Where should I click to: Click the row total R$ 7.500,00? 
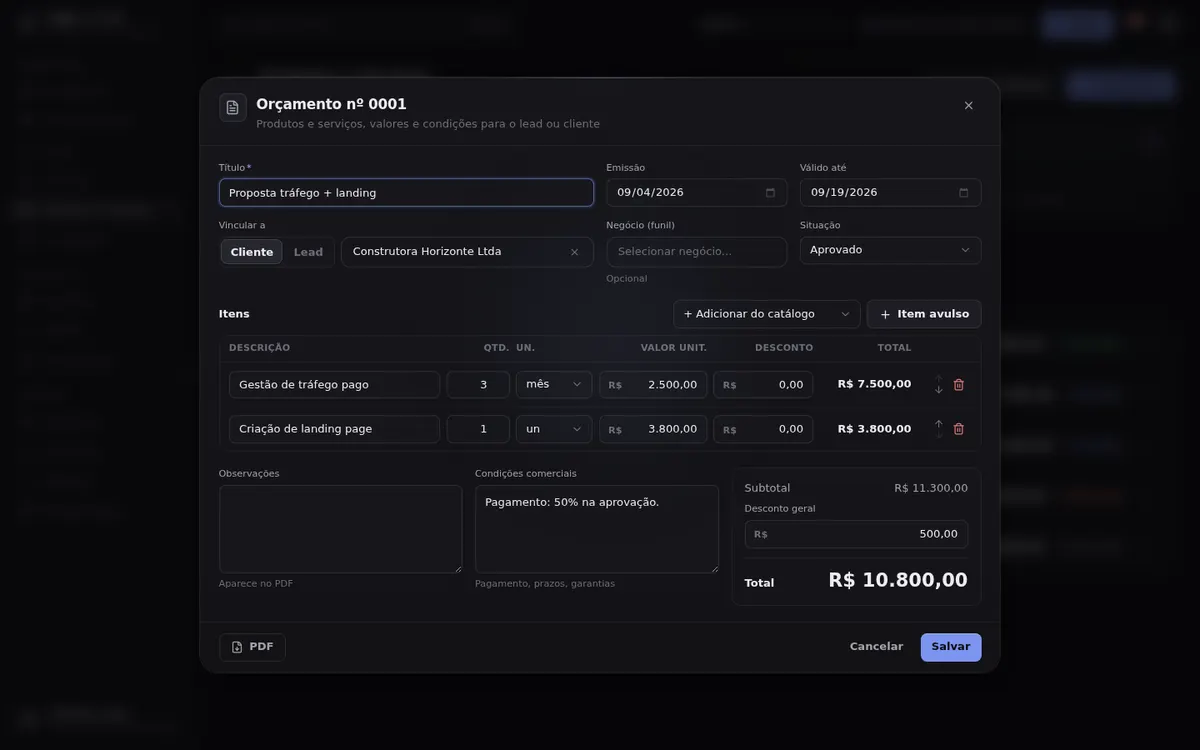(x=874, y=384)
